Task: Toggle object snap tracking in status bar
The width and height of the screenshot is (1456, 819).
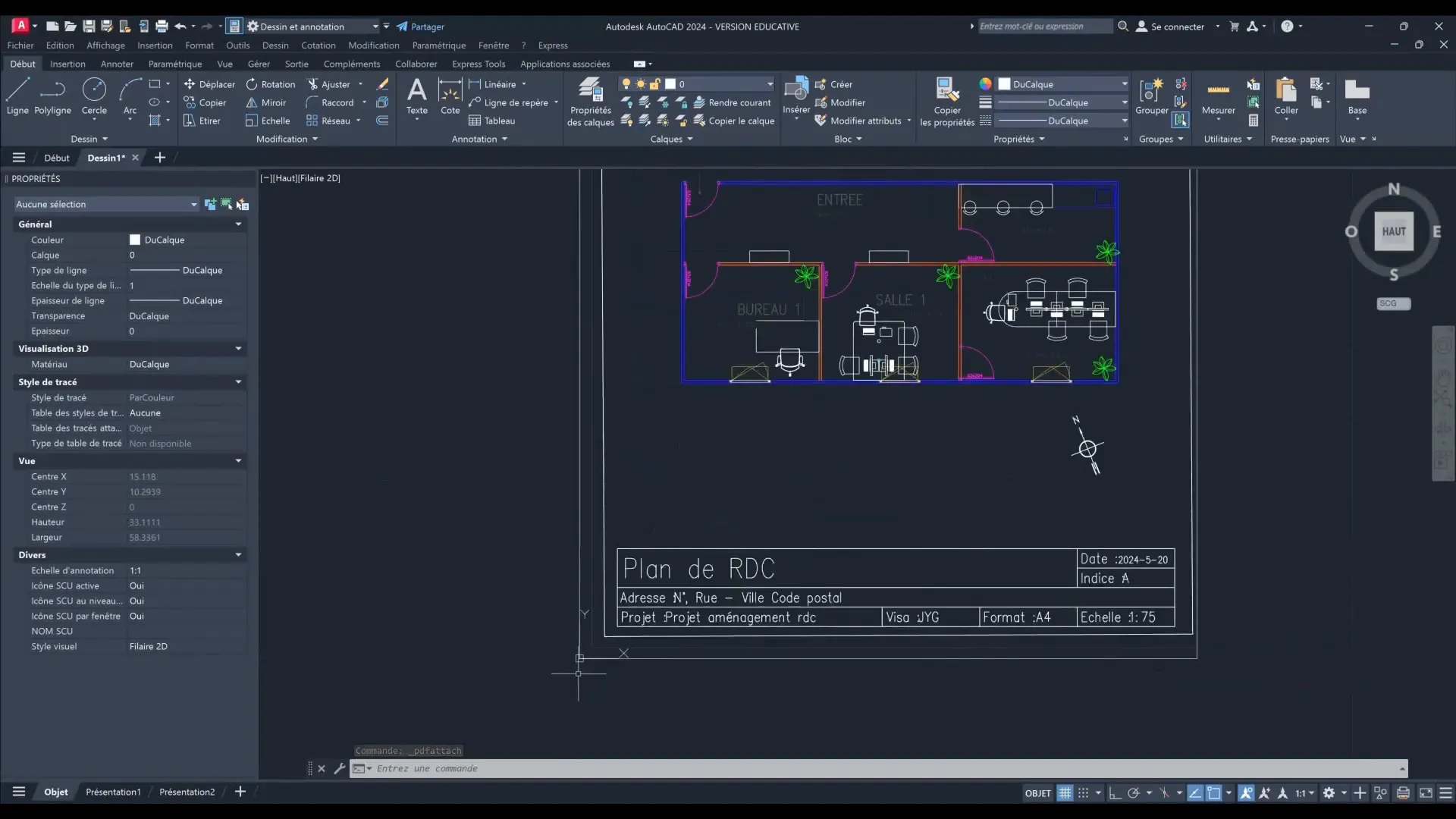Action: [x=1194, y=793]
